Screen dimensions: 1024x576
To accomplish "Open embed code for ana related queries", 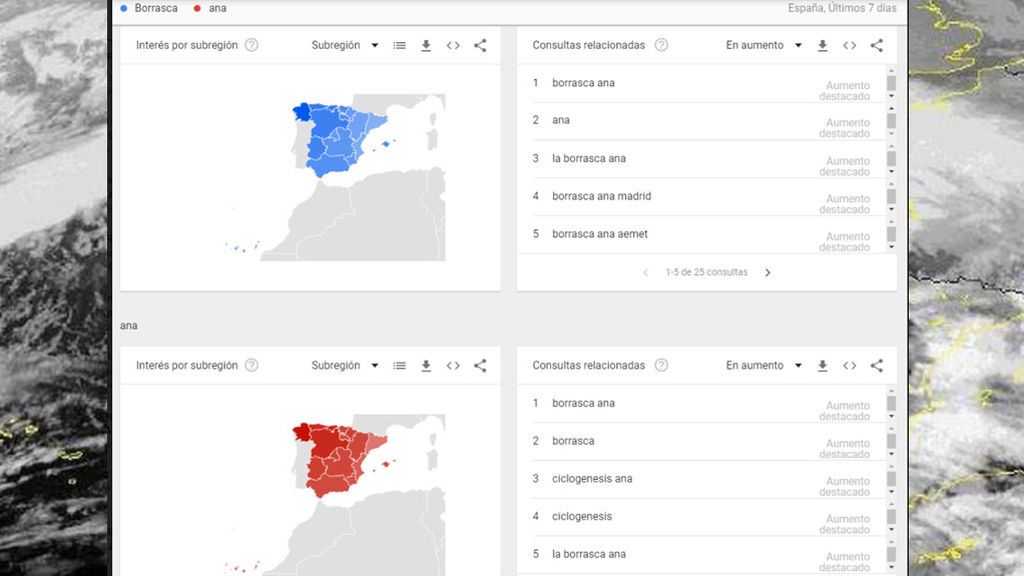I will tap(849, 366).
